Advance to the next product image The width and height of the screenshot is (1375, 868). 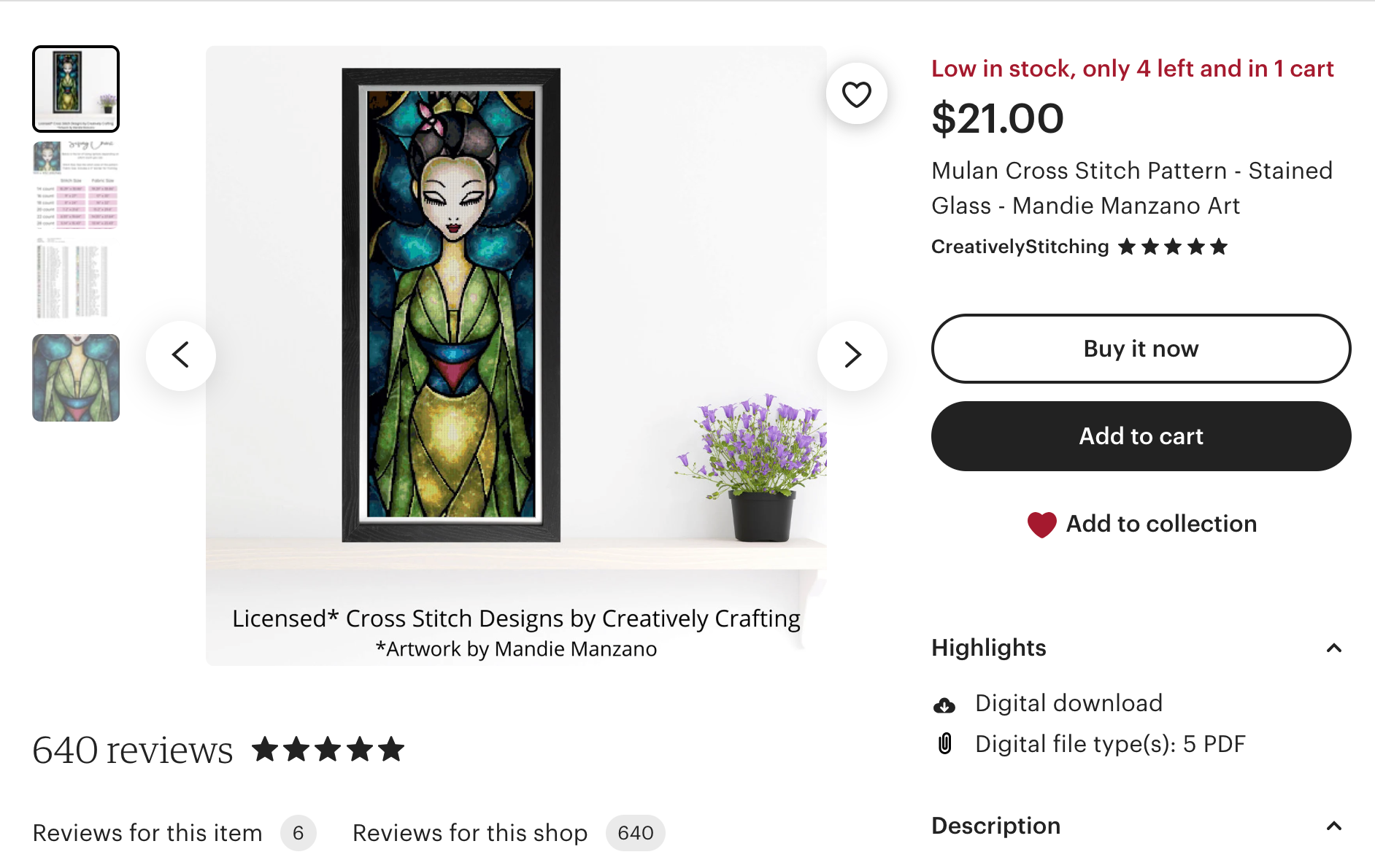(x=852, y=355)
